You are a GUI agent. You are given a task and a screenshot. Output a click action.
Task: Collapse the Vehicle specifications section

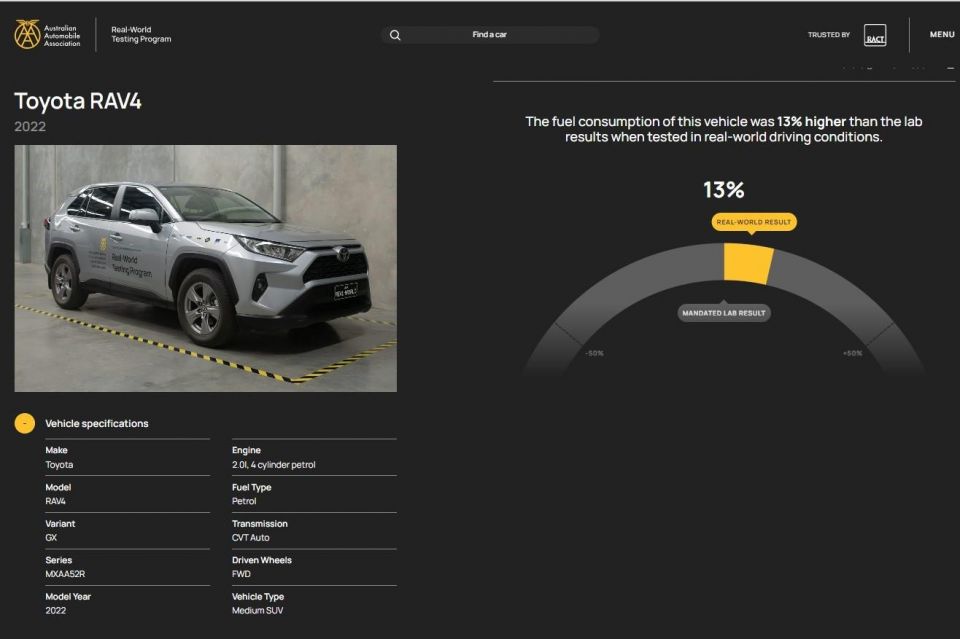24,423
